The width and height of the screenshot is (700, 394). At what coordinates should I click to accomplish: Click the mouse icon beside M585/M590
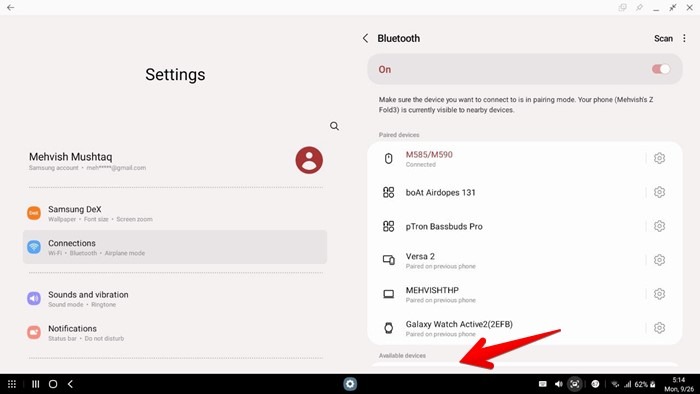tap(388, 158)
